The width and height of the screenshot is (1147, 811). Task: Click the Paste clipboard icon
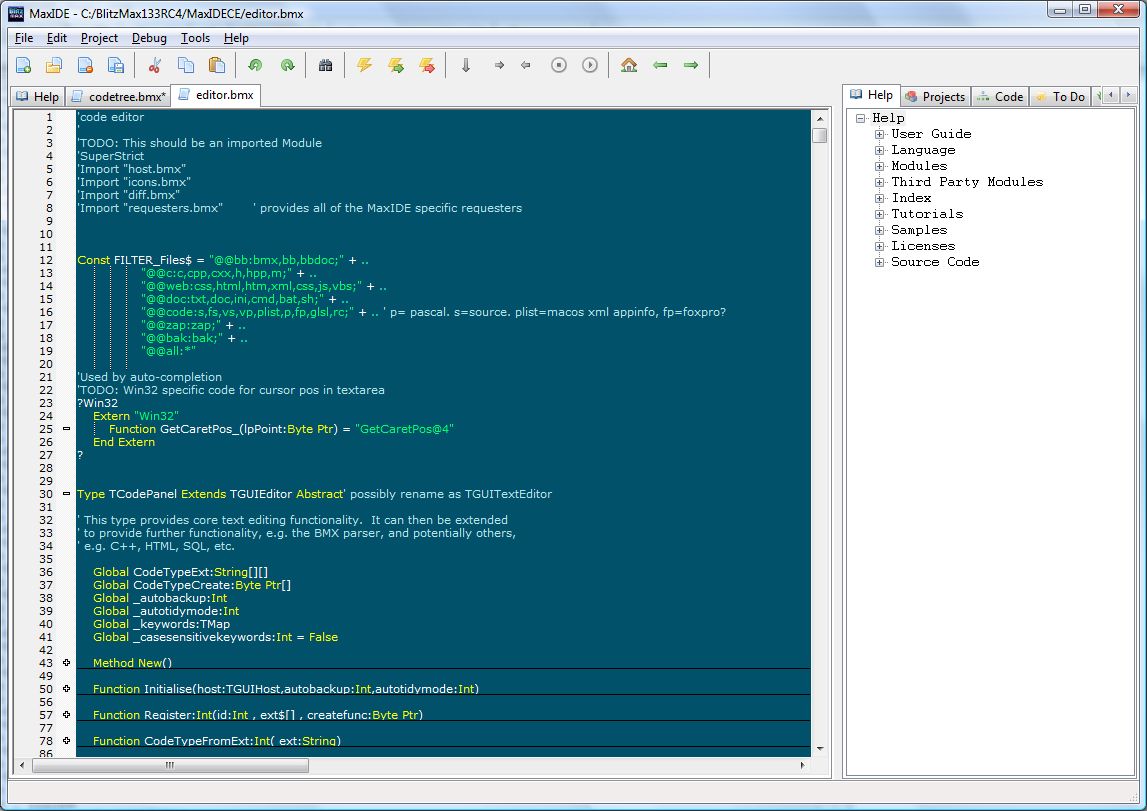[216, 65]
